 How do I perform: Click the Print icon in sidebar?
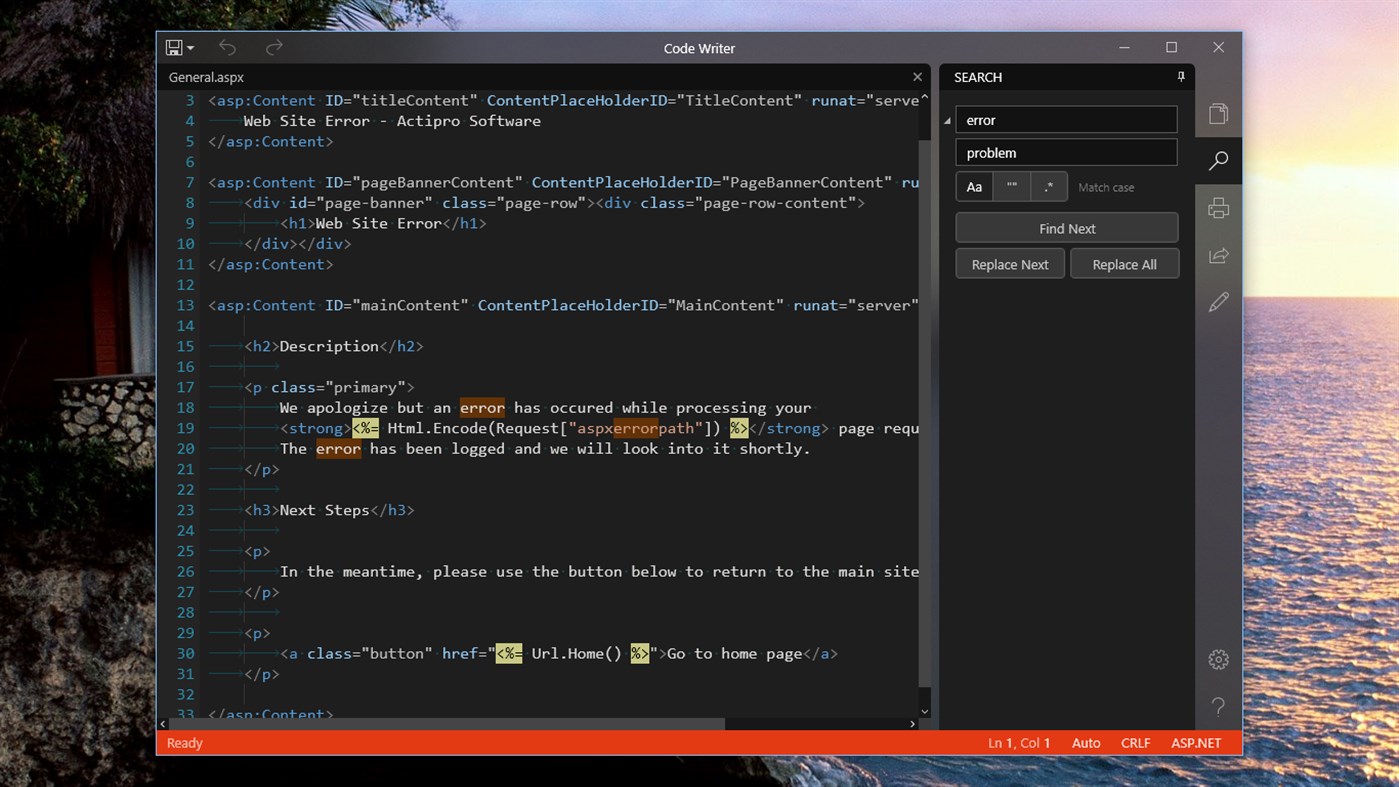(1218, 208)
